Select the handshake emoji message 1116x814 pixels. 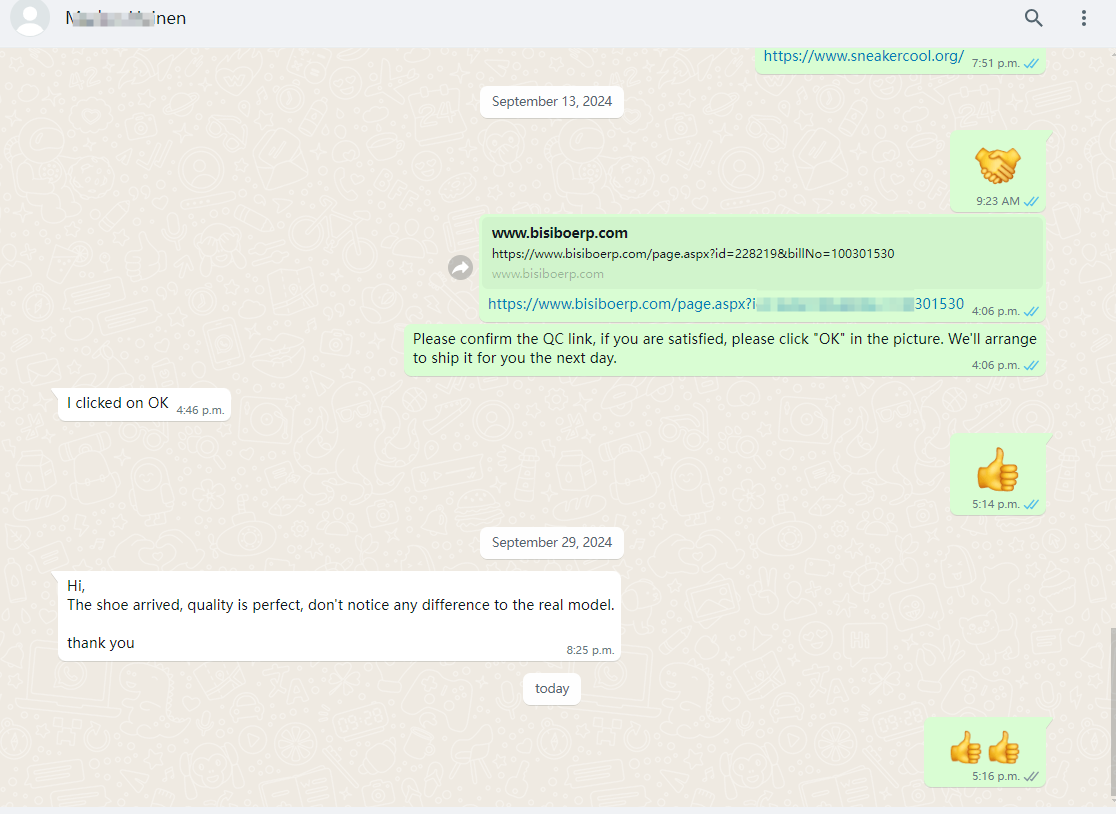997,164
